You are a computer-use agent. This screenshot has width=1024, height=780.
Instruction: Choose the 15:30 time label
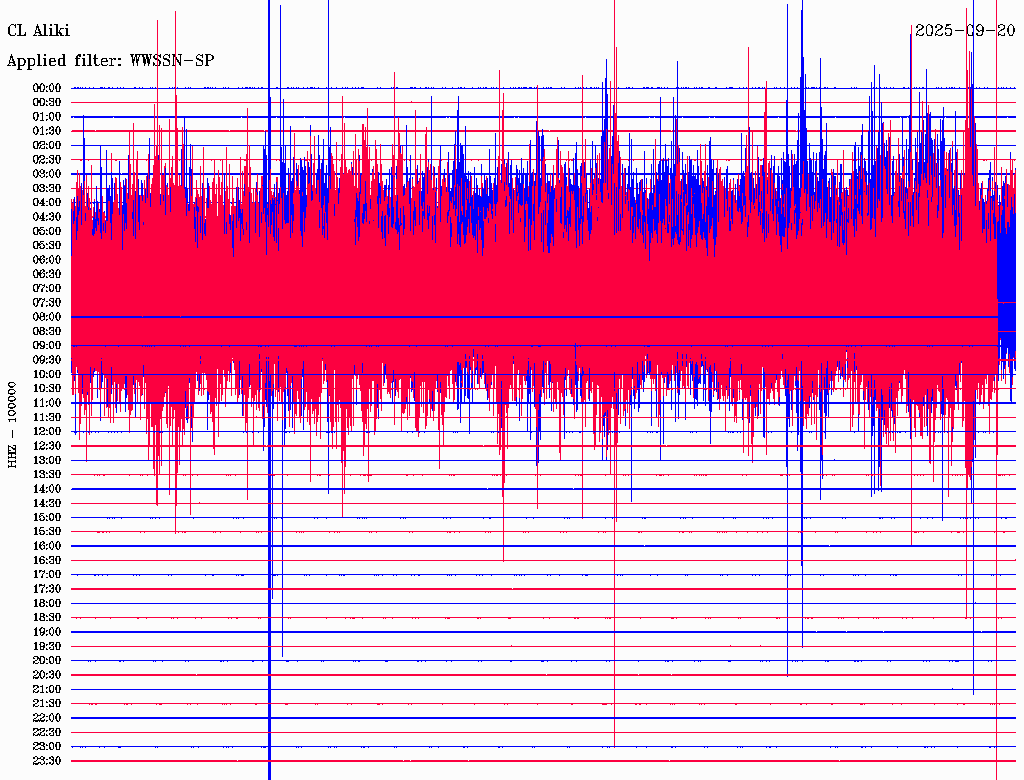click(47, 532)
